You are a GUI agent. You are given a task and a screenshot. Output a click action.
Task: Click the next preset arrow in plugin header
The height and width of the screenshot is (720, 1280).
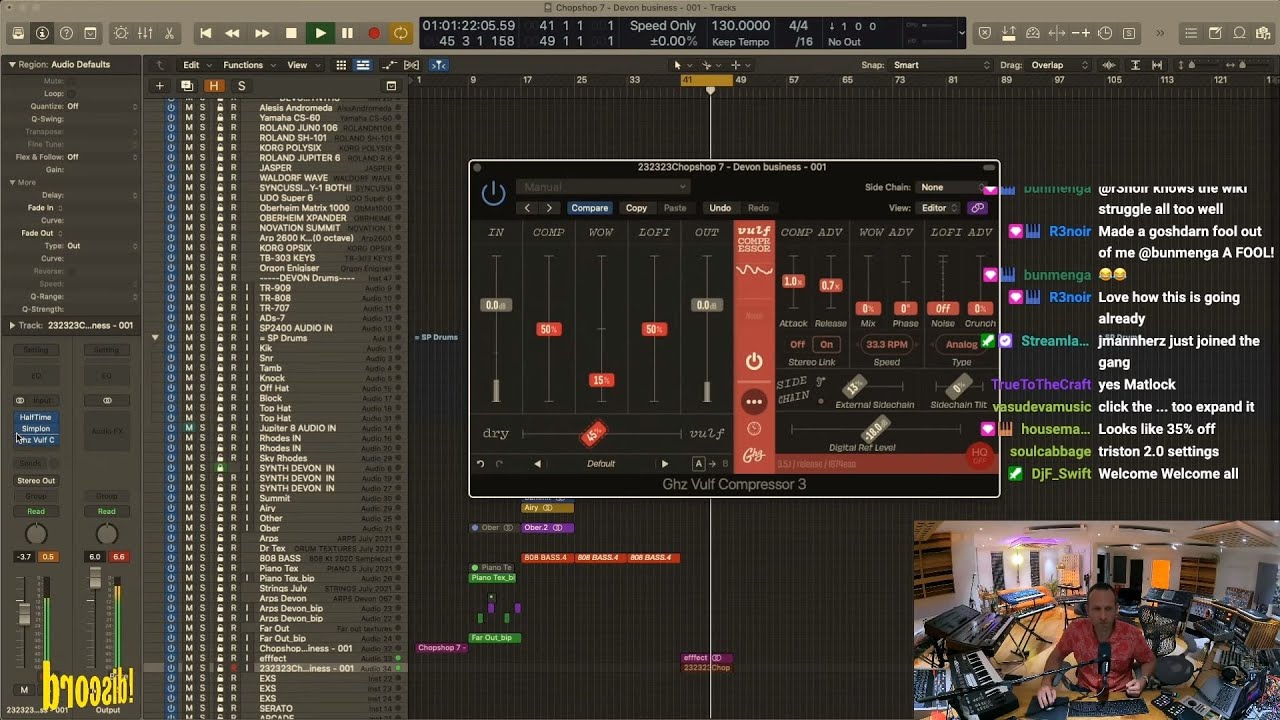pyautogui.click(x=549, y=208)
